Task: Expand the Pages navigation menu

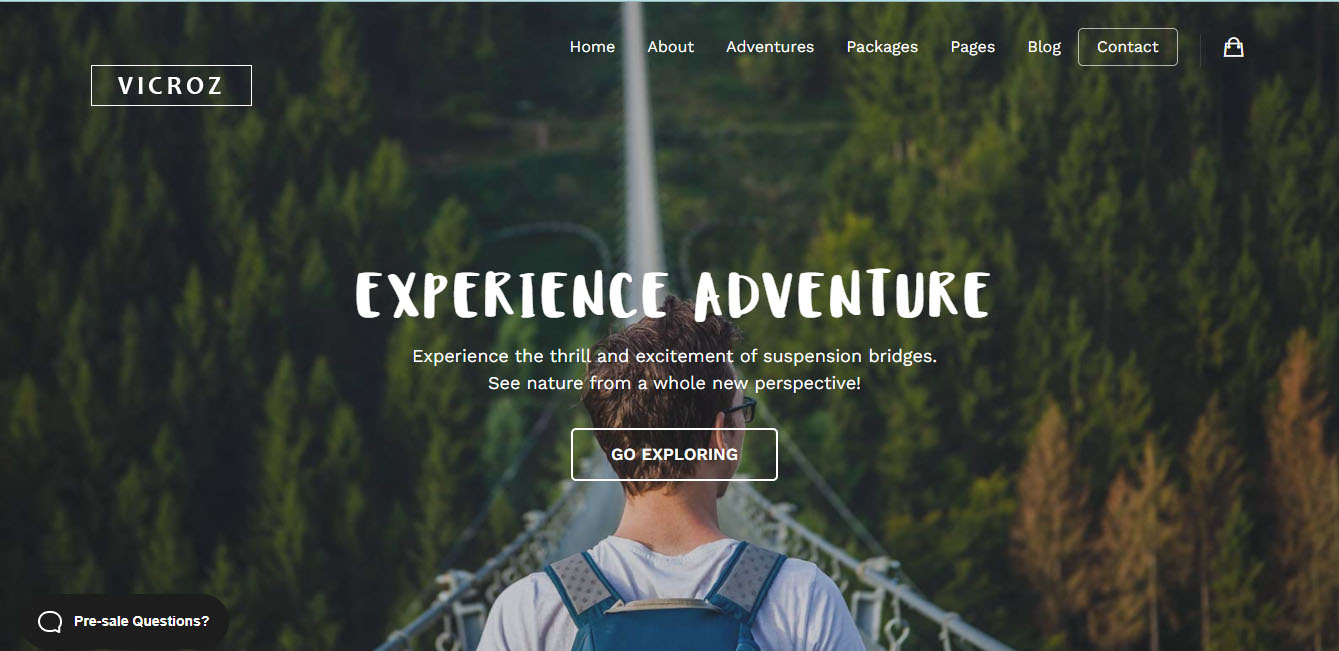Action: [973, 47]
